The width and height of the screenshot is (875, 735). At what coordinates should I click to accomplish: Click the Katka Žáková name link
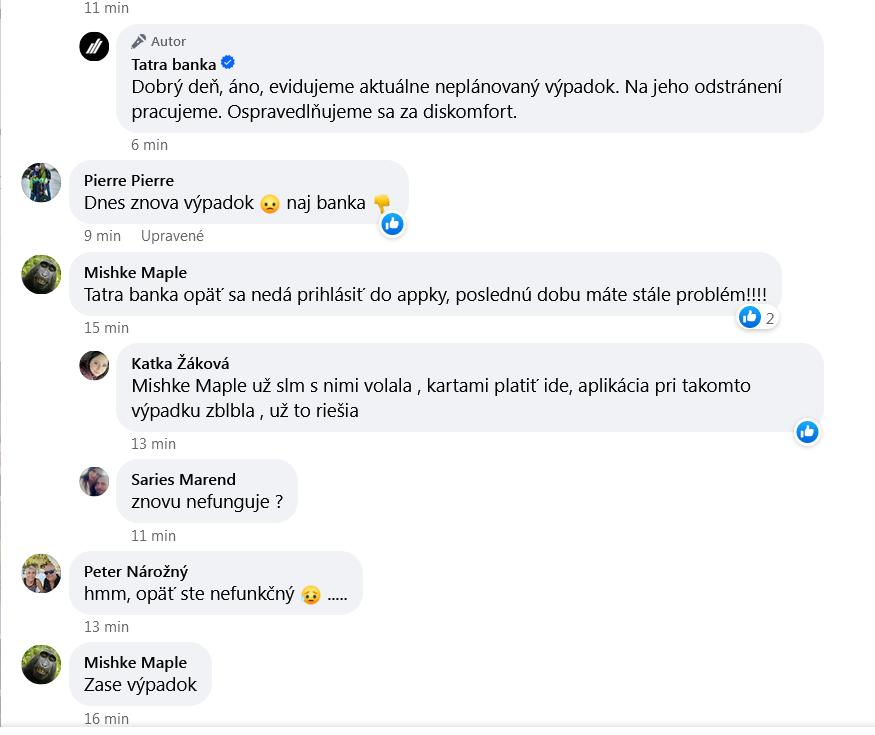tap(180, 363)
